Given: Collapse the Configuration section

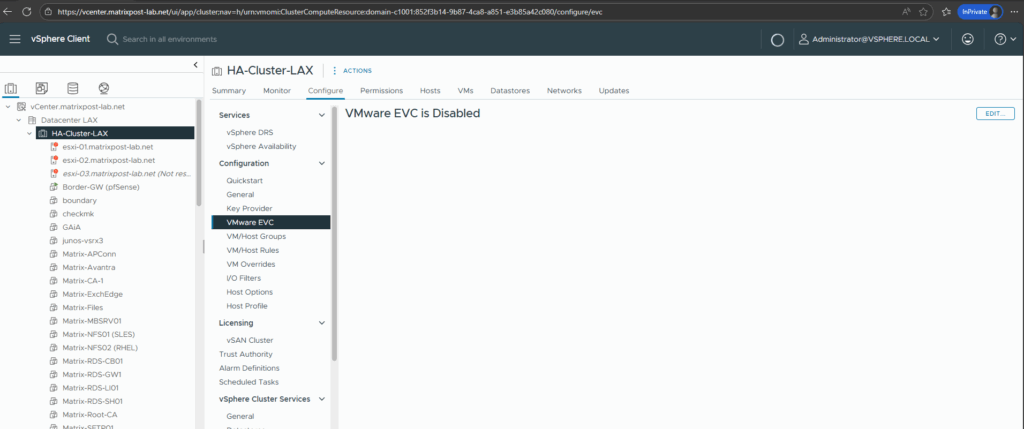Looking at the screenshot, I should point(321,163).
